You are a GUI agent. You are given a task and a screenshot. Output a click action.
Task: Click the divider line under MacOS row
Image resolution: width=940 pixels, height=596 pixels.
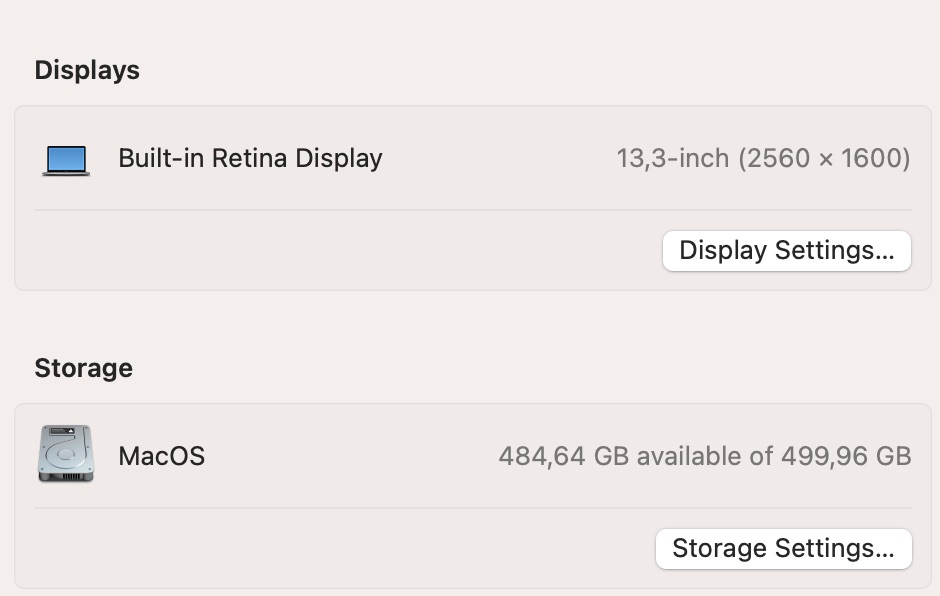472,508
